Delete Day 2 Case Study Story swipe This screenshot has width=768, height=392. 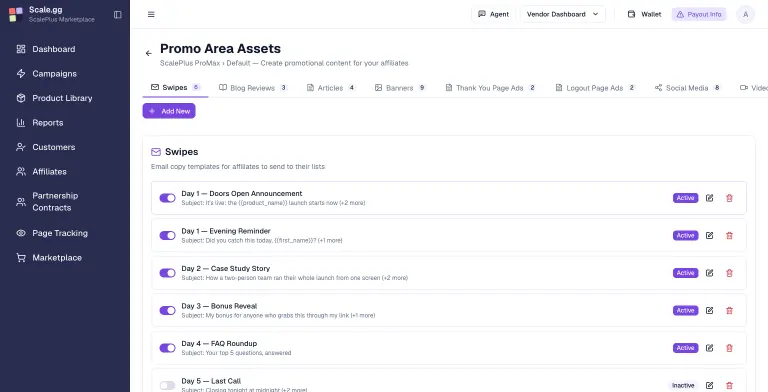tap(729, 273)
